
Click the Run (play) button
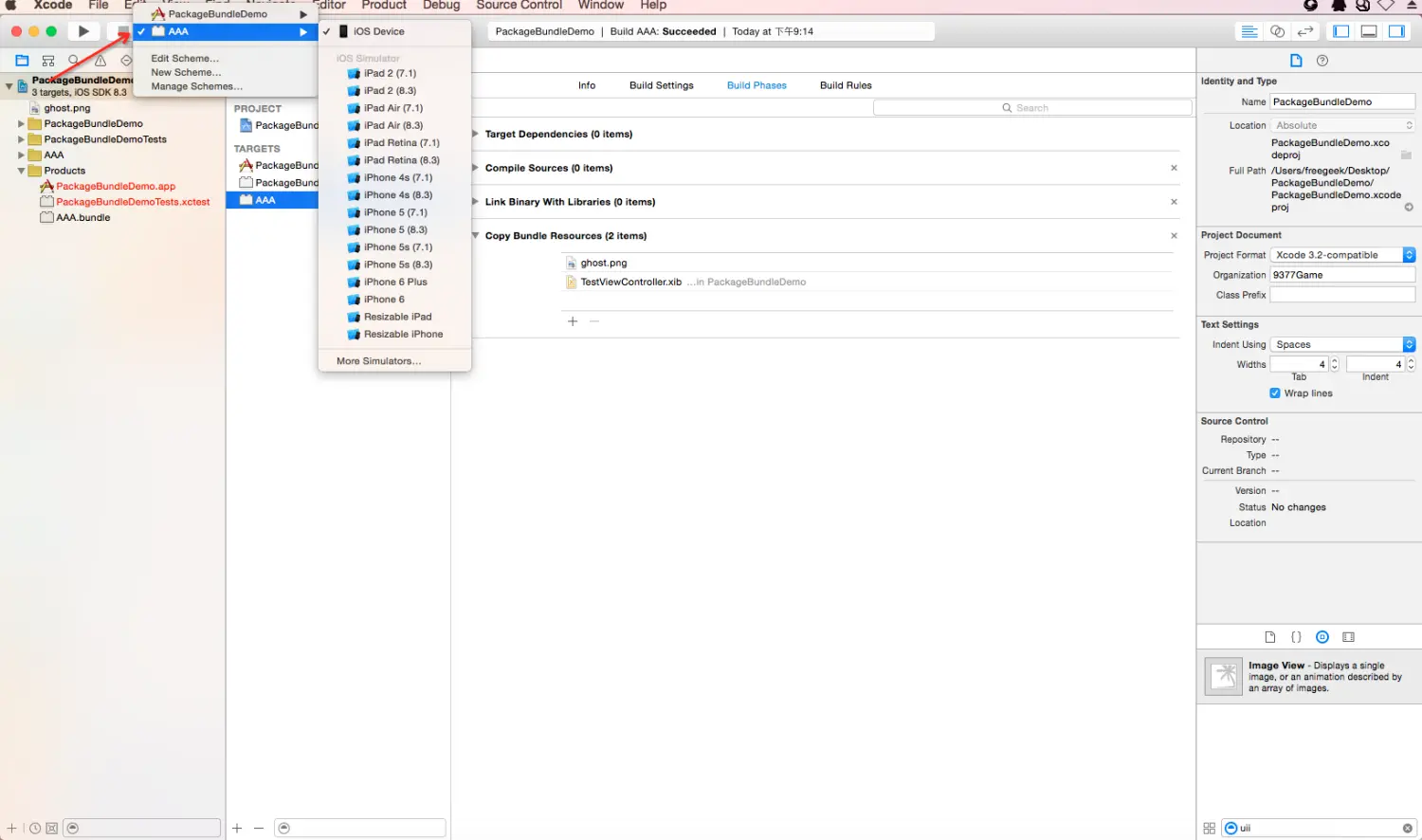83,31
